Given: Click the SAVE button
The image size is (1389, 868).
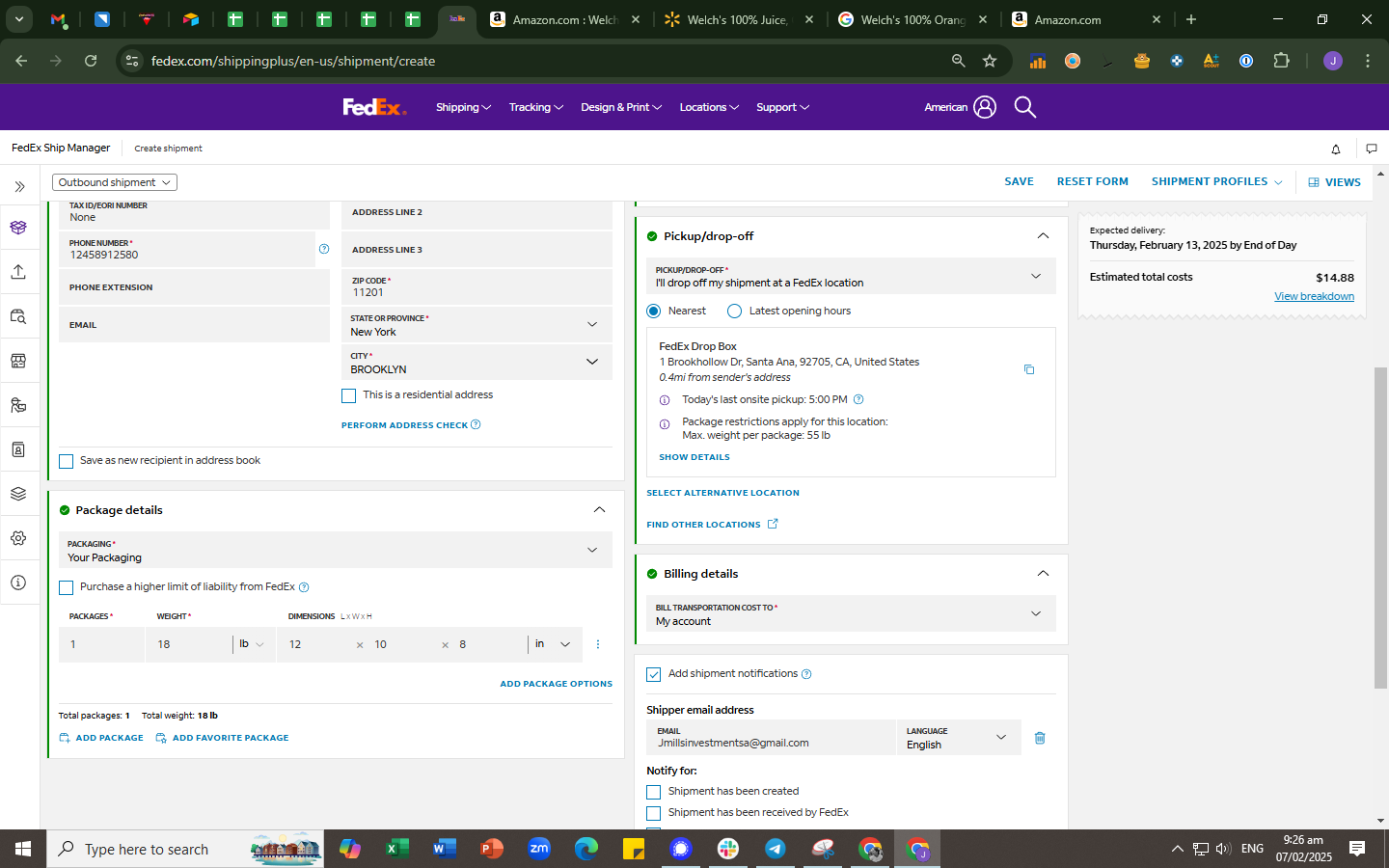Looking at the screenshot, I should coord(1019,181).
